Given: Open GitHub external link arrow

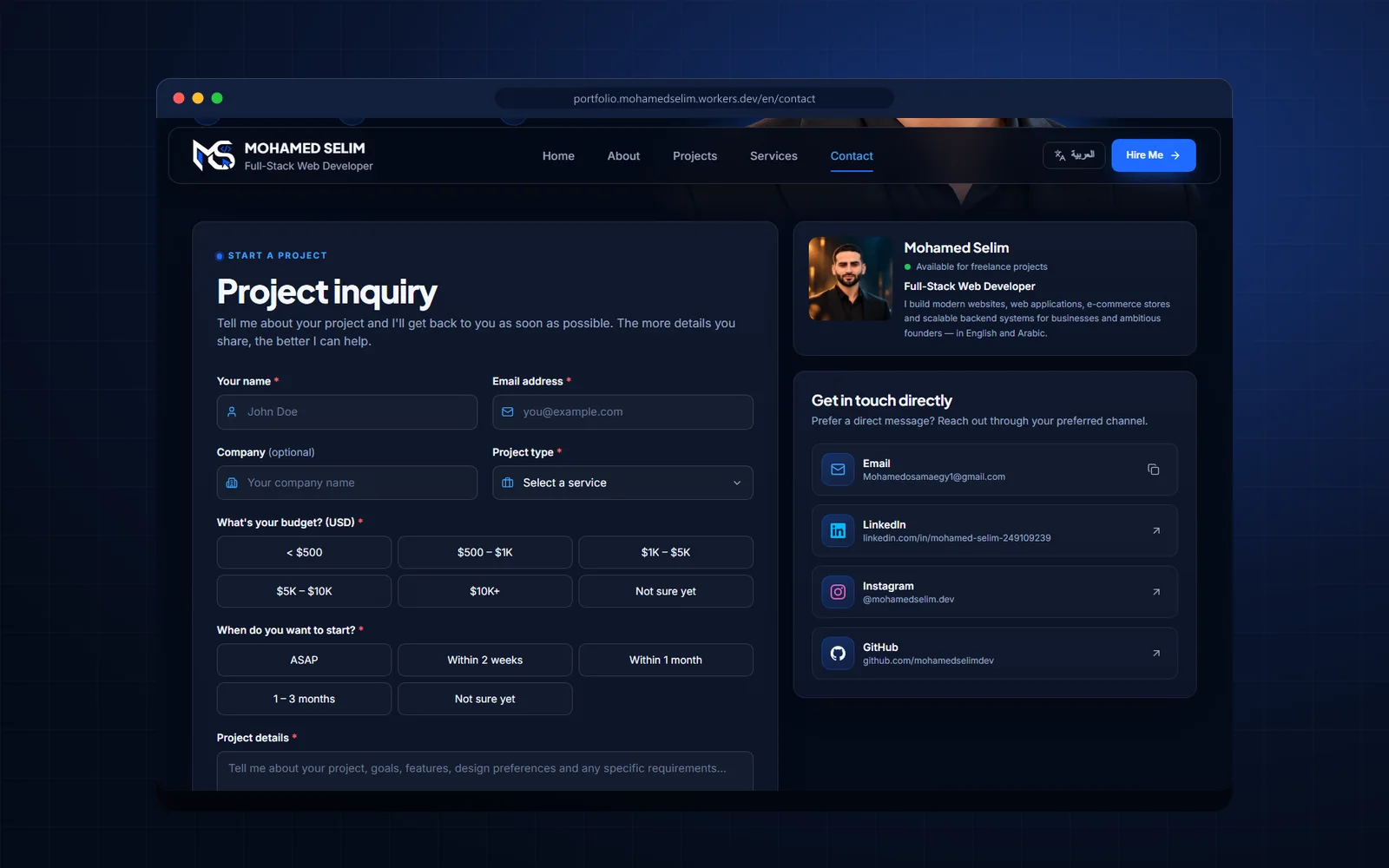Looking at the screenshot, I should 1155,654.
